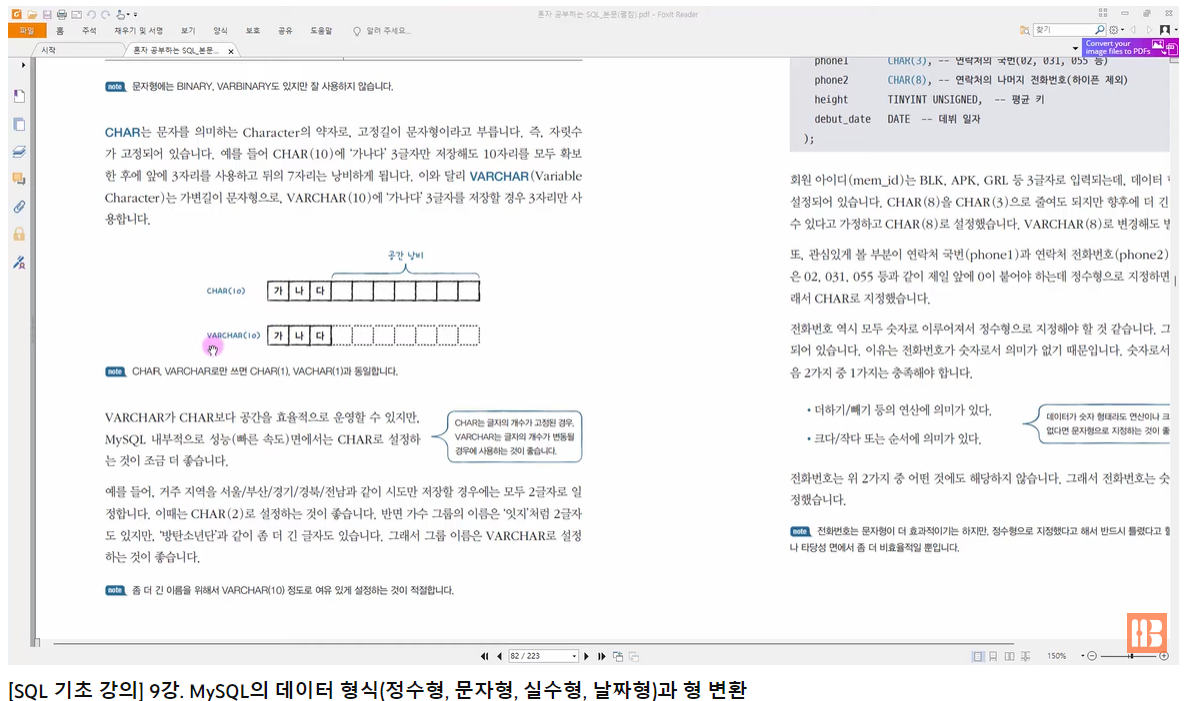Open a file with the folder icon
1185x701 pixels.
click(x=32, y=14)
